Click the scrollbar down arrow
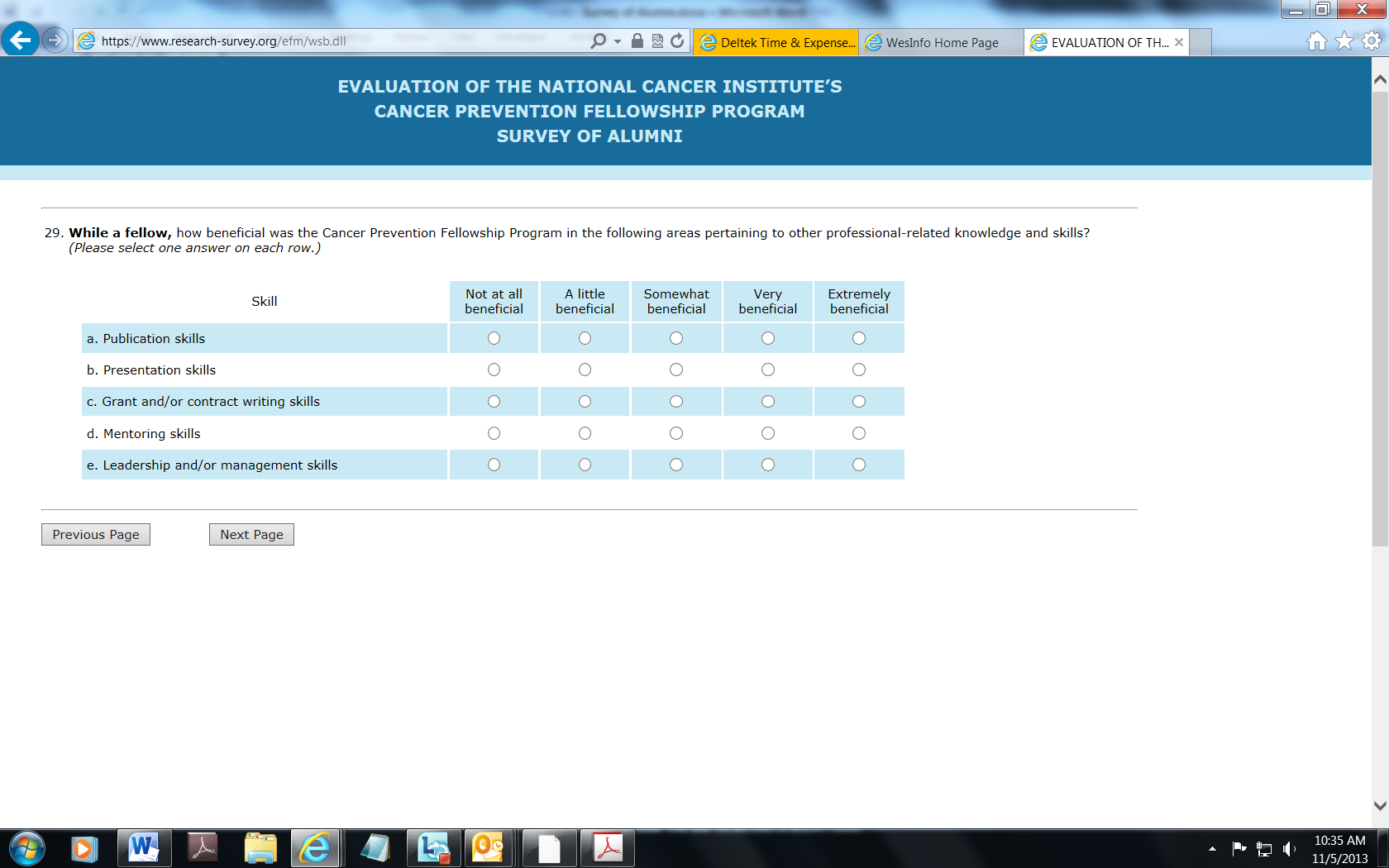The height and width of the screenshot is (868, 1389). 1379,805
